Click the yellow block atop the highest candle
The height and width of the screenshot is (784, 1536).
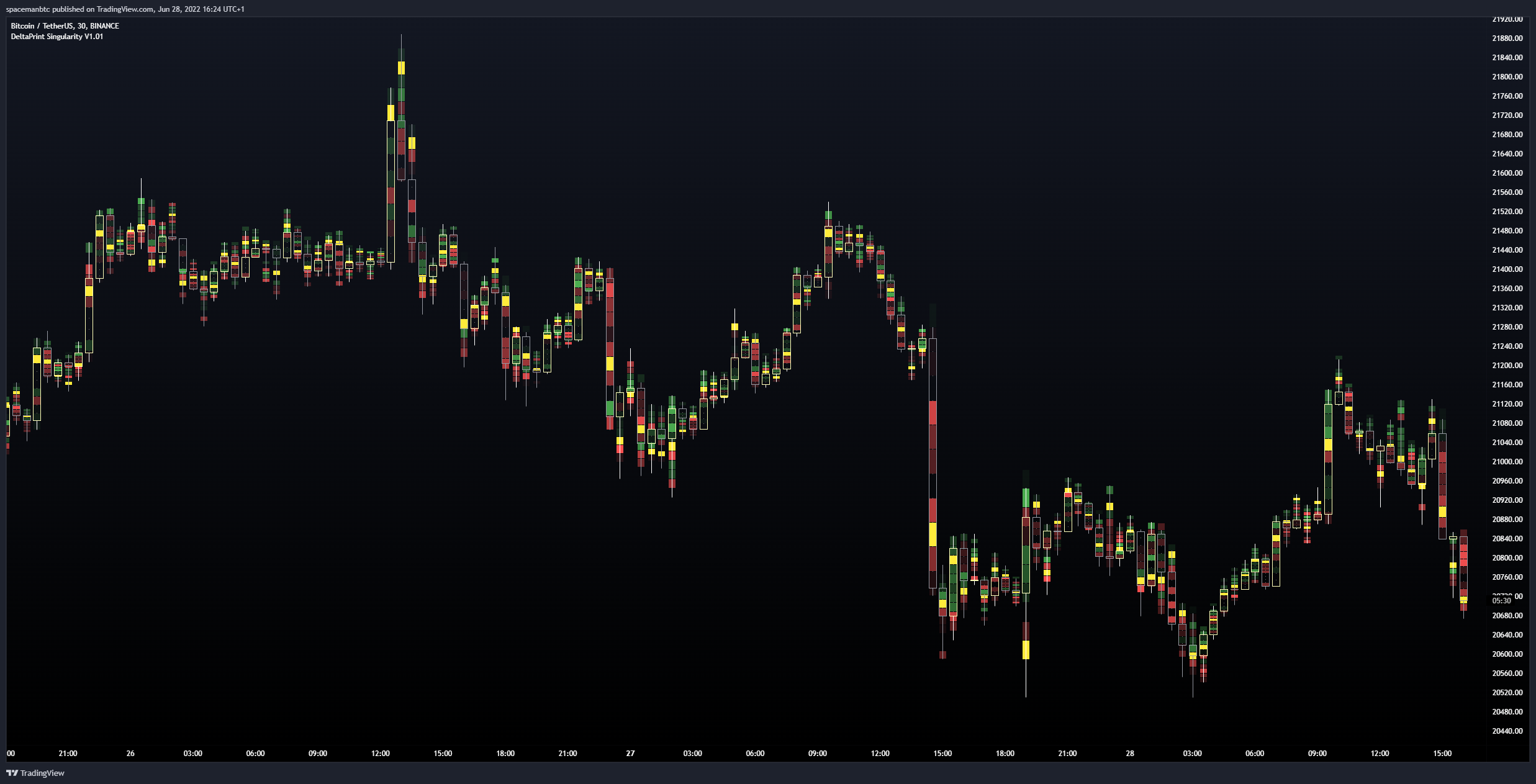pyautogui.click(x=401, y=68)
